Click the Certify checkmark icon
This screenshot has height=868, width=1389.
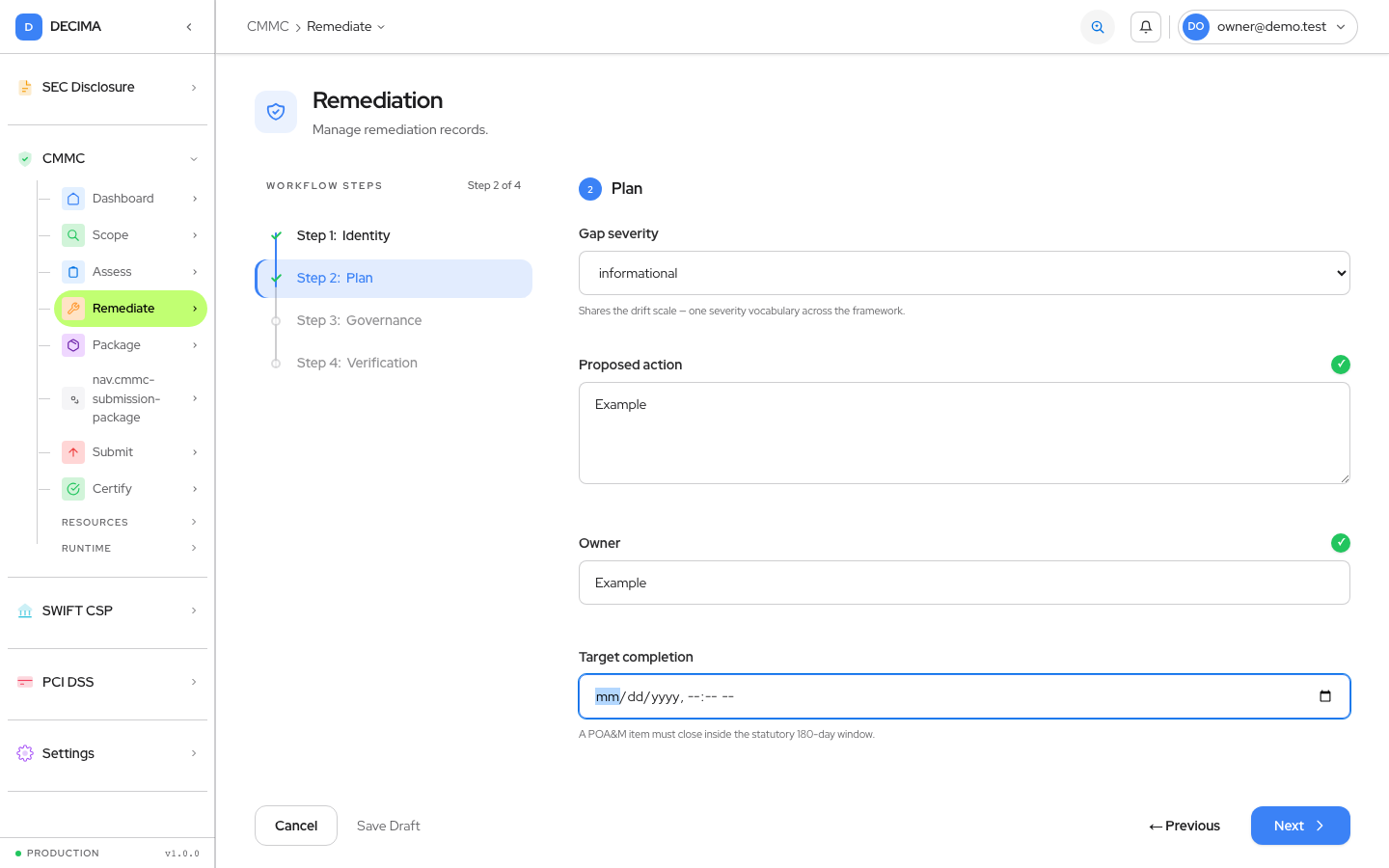[x=73, y=489]
